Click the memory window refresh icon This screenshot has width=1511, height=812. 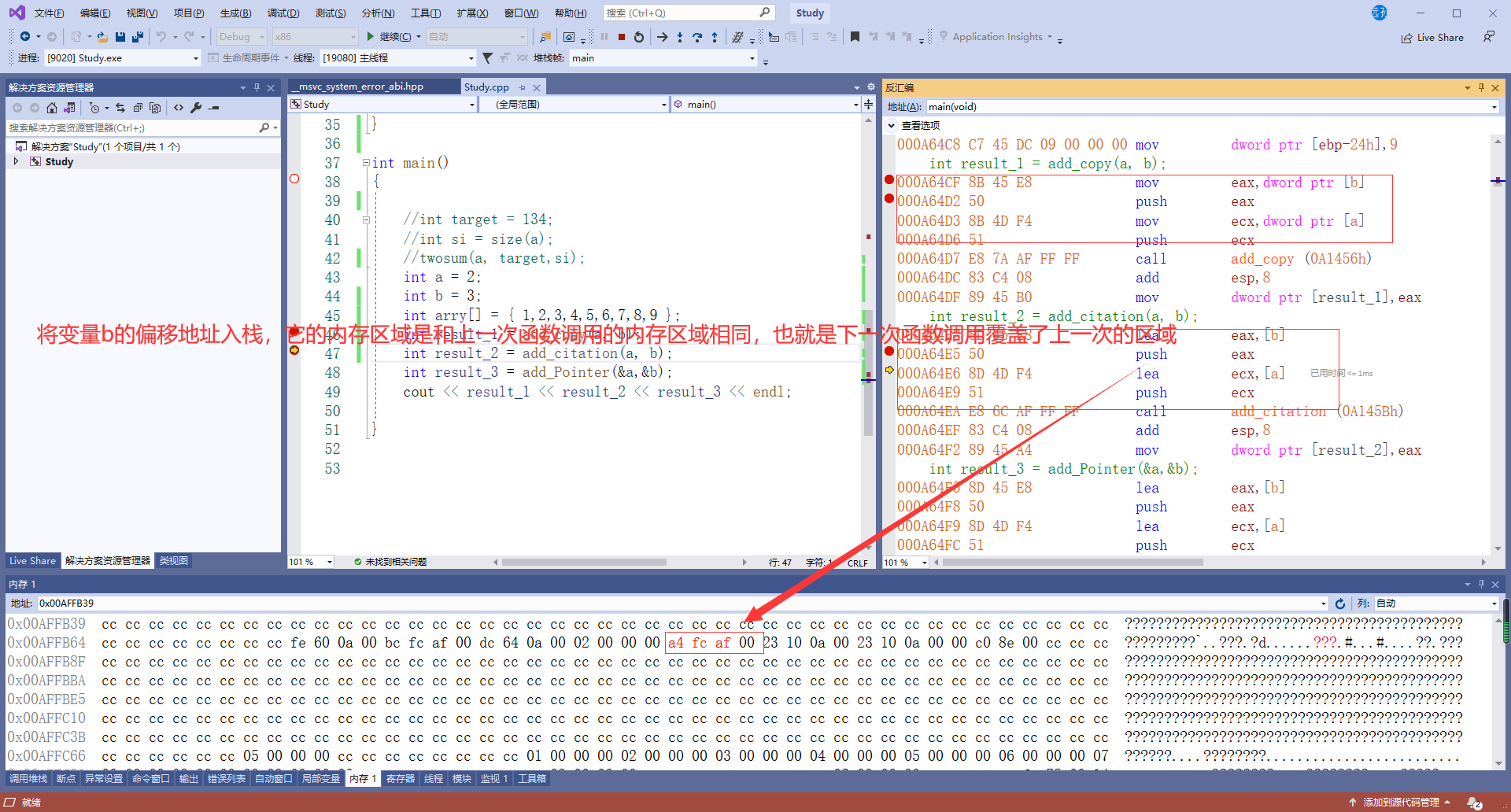(x=1340, y=603)
